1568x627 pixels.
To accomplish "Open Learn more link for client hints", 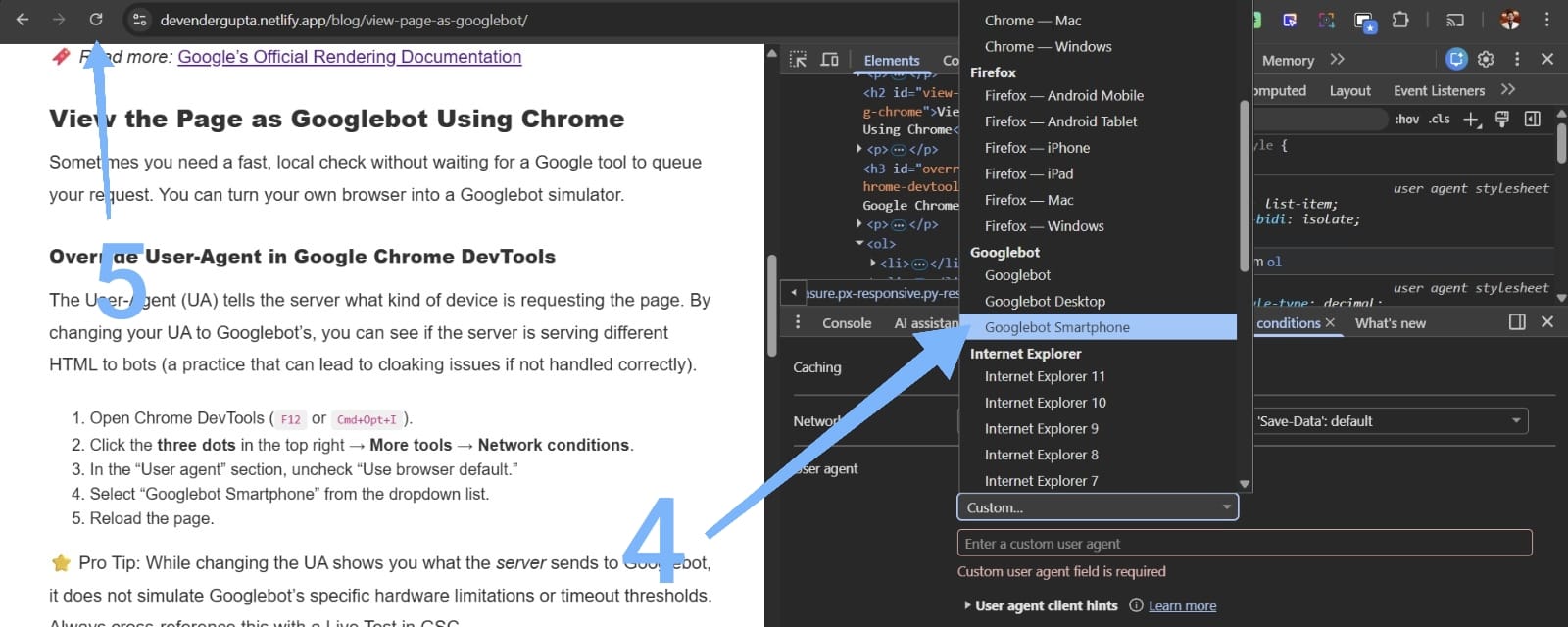I will (x=1182, y=605).
